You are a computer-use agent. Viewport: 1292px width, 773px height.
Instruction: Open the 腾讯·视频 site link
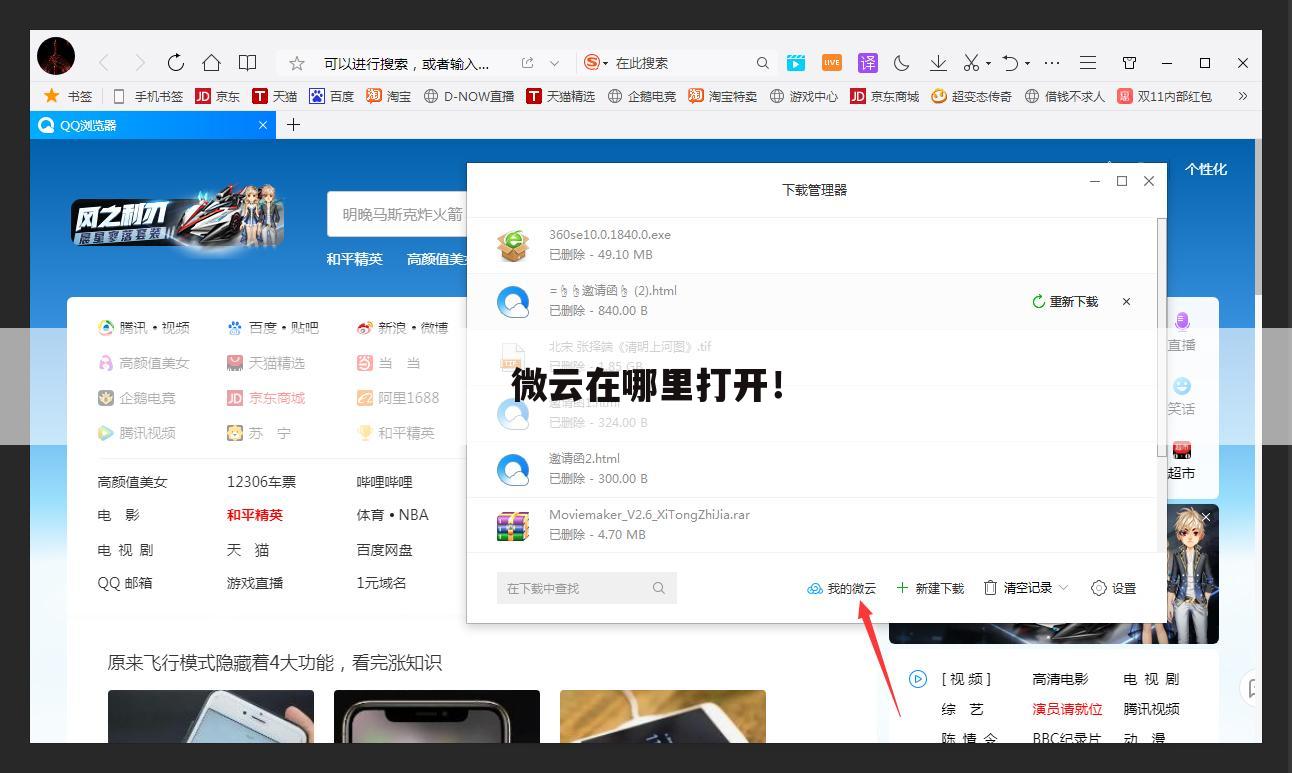click(144, 327)
